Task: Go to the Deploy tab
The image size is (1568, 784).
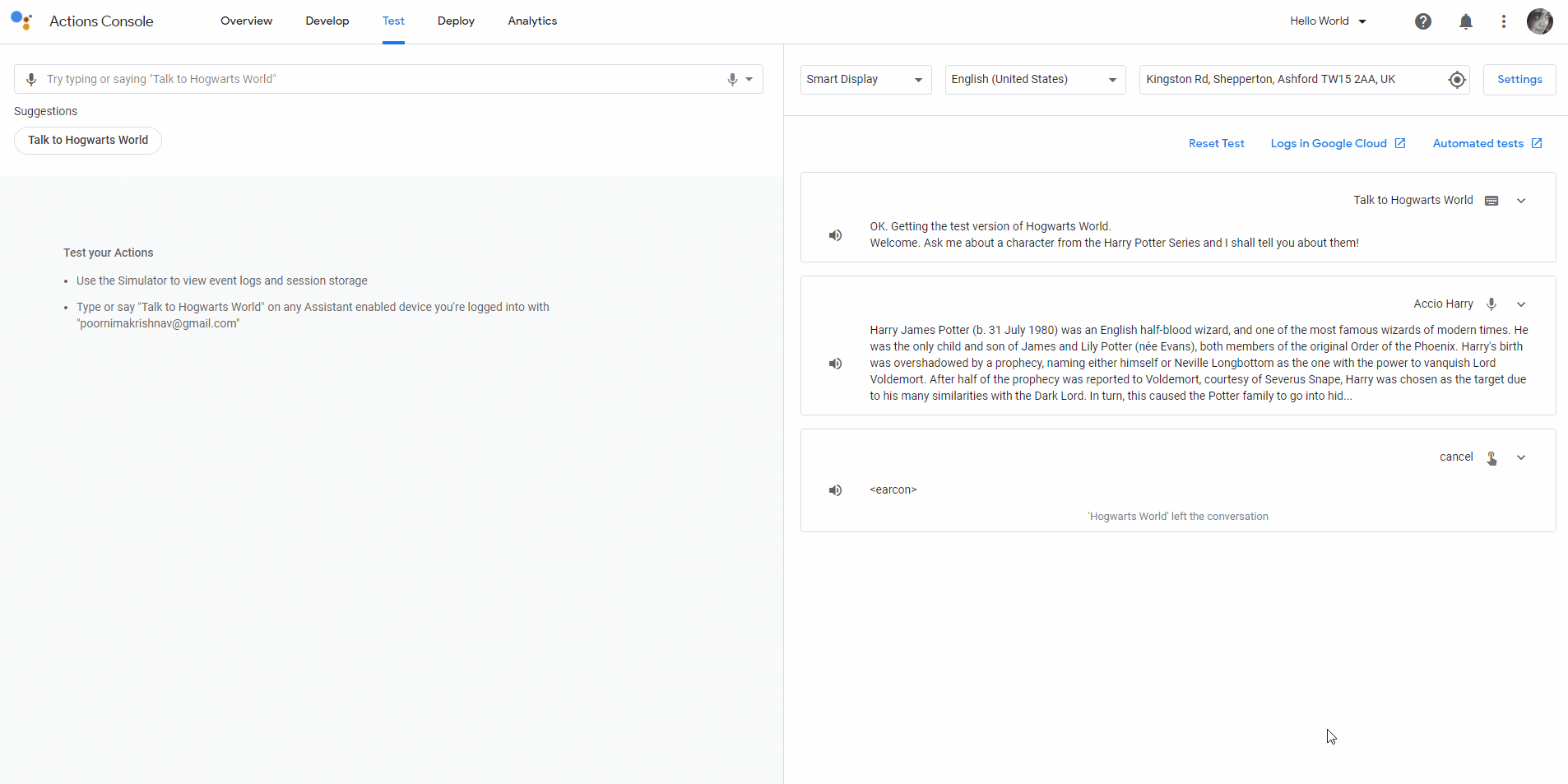Action: [x=456, y=21]
